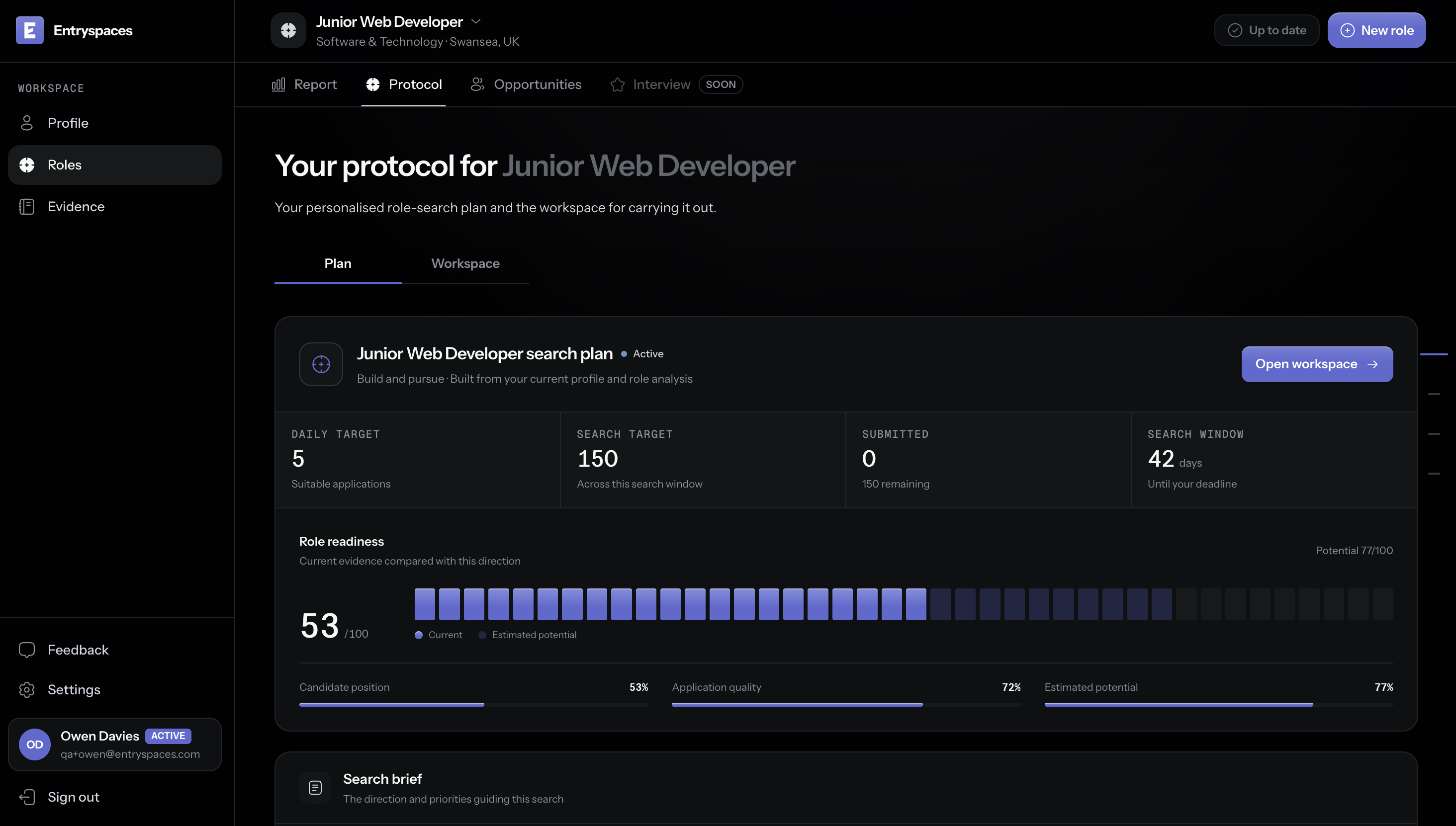The height and width of the screenshot is (826, 1456).
Task: Open the Owen Davies account card
Action: coord(115,744)
